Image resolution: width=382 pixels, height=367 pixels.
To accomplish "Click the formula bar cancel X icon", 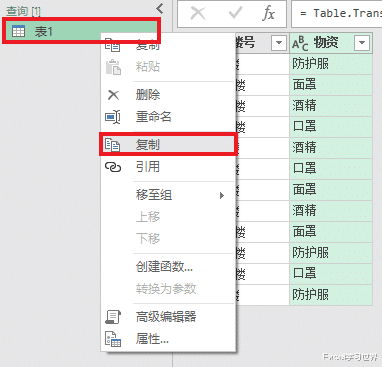I will (x=198, y=14).
